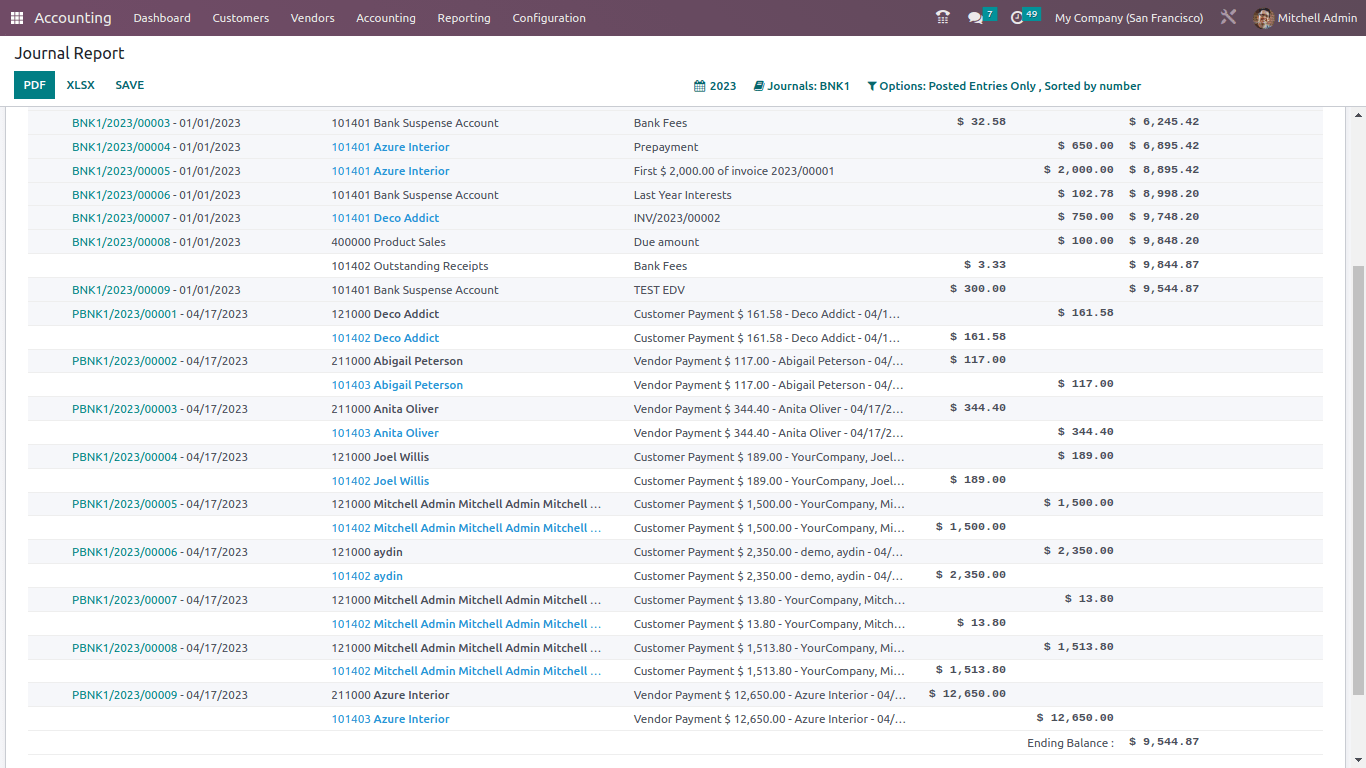The width and height of the screenshot is (1366, 768).
Task: Open entry PBNK1/2023/00001
Action: pos(125,314)
